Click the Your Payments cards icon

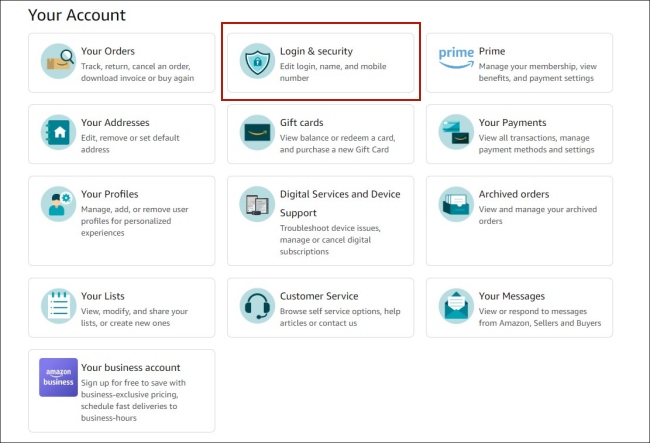[x=456, y=133]
